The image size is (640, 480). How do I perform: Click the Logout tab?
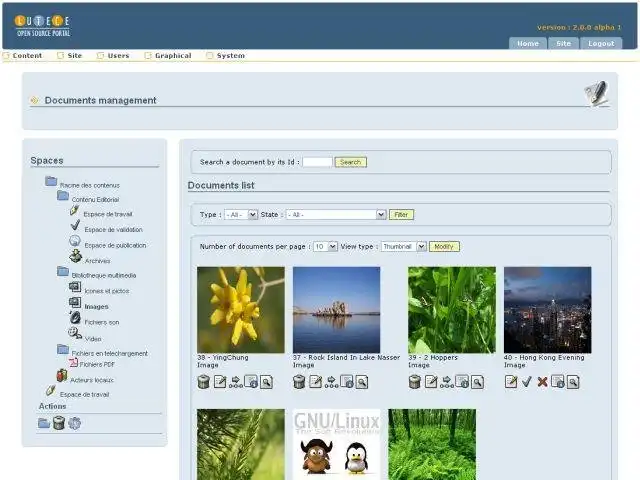601,43
